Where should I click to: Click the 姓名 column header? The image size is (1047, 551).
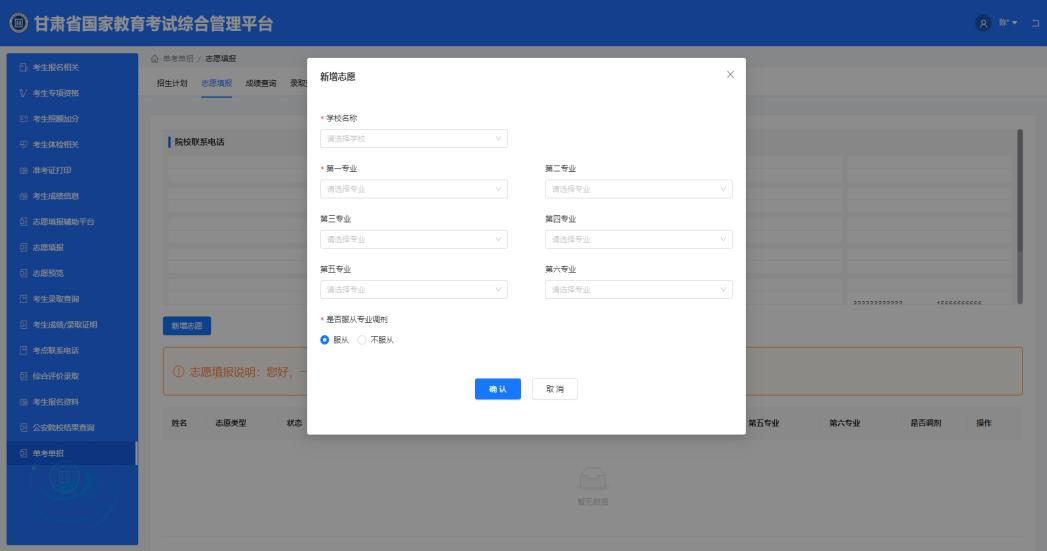click(x=179, y=423)
